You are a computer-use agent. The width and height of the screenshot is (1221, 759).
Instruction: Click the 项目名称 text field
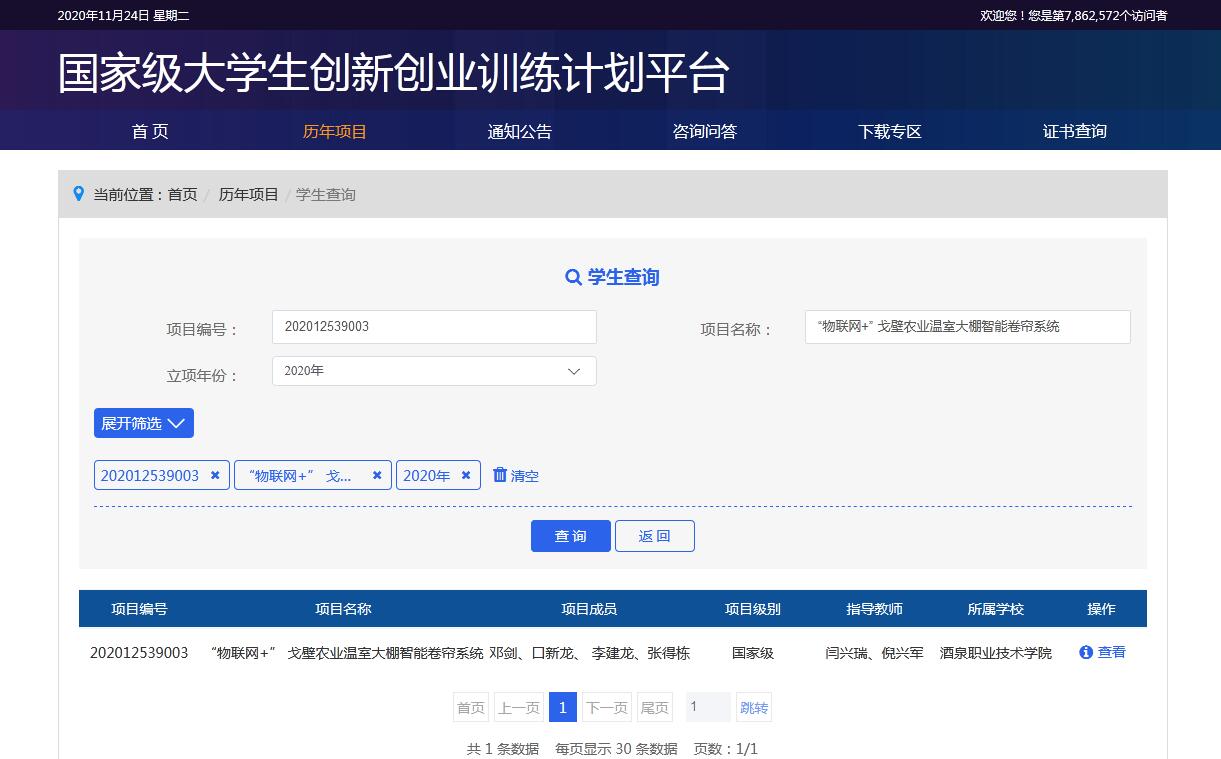tap(967, 327)
